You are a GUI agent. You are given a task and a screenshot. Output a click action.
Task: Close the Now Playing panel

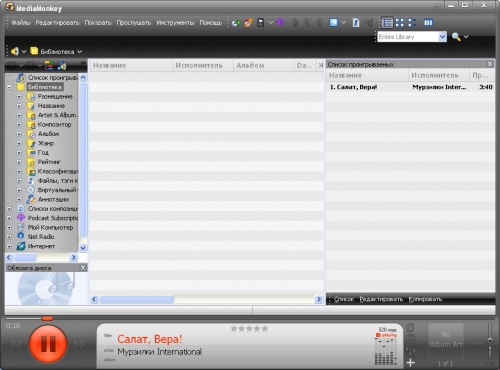(x=489, y=64)
